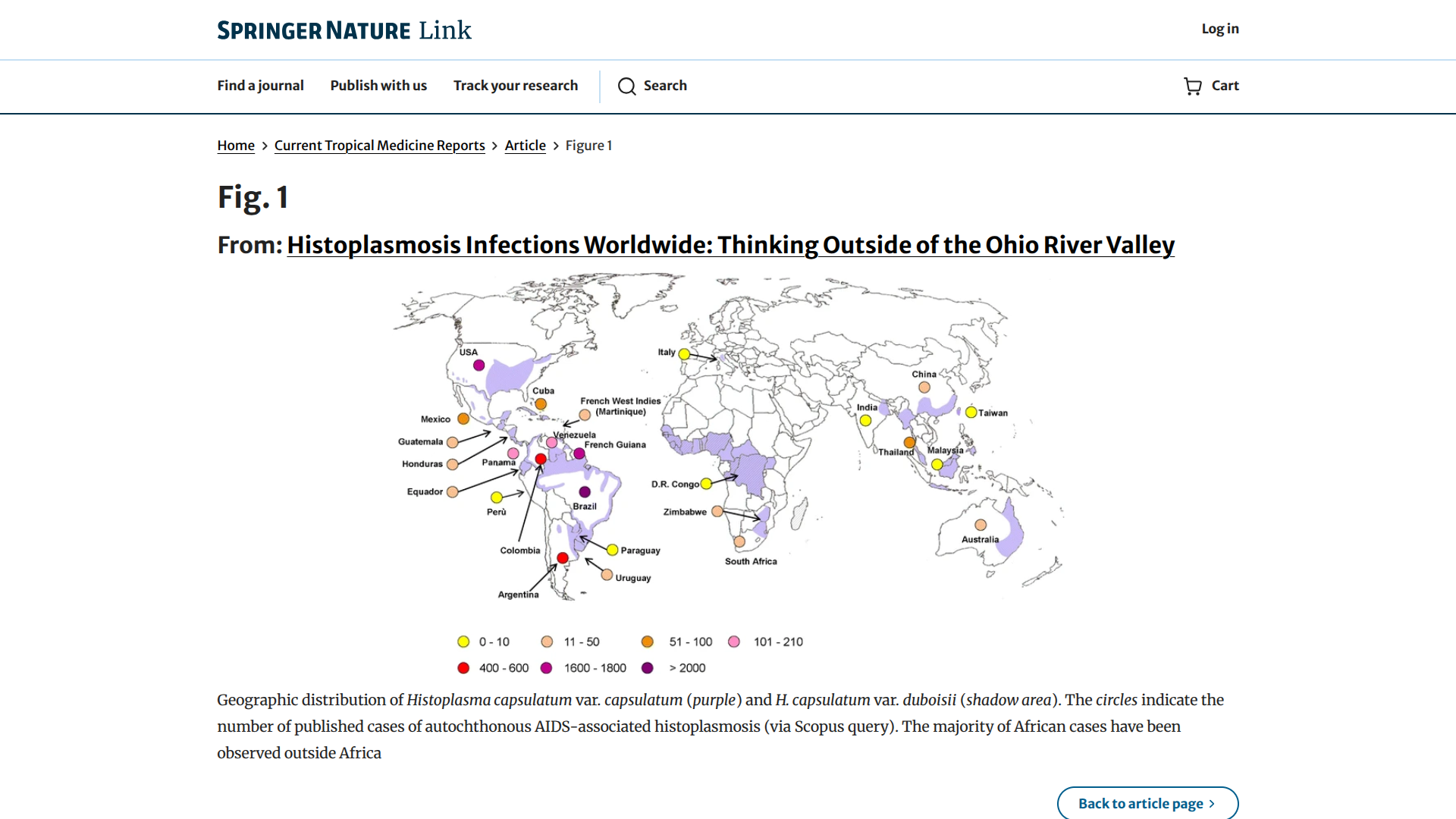Open Histoplasmosis Infections Worldwide article title link
Viewport: 1456px width, 819px height.
[x=730, y=245]
